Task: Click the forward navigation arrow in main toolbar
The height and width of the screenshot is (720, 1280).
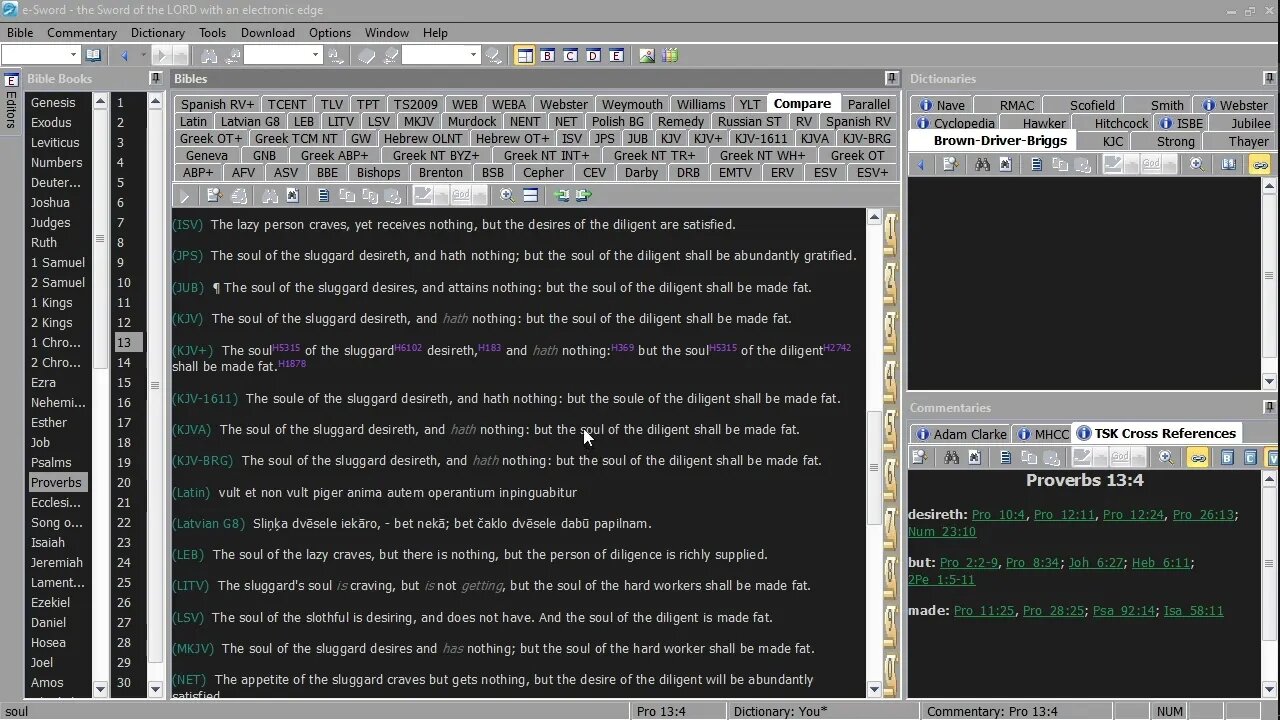Action: click(x=161, y=55)
